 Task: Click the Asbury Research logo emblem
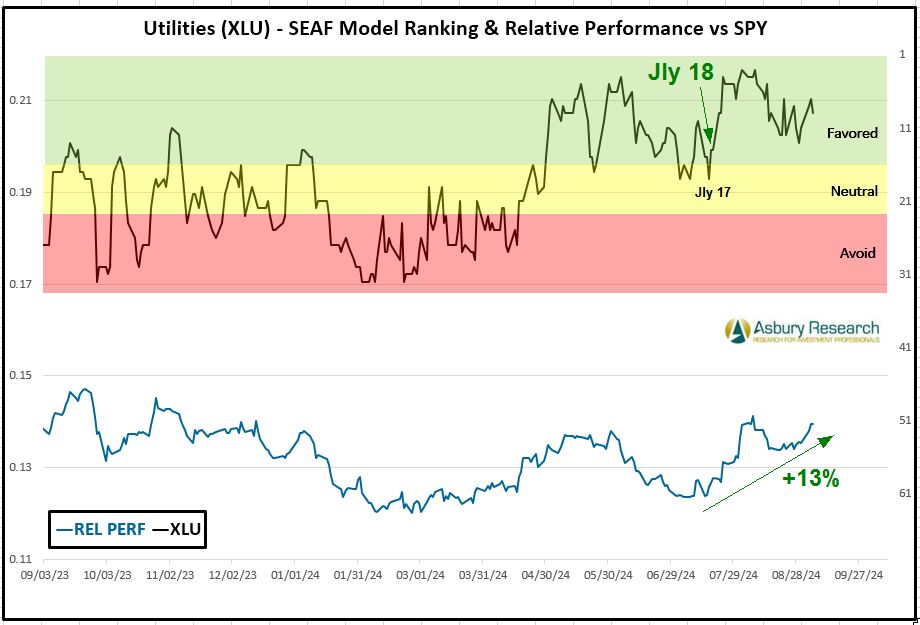click(737, 331)
